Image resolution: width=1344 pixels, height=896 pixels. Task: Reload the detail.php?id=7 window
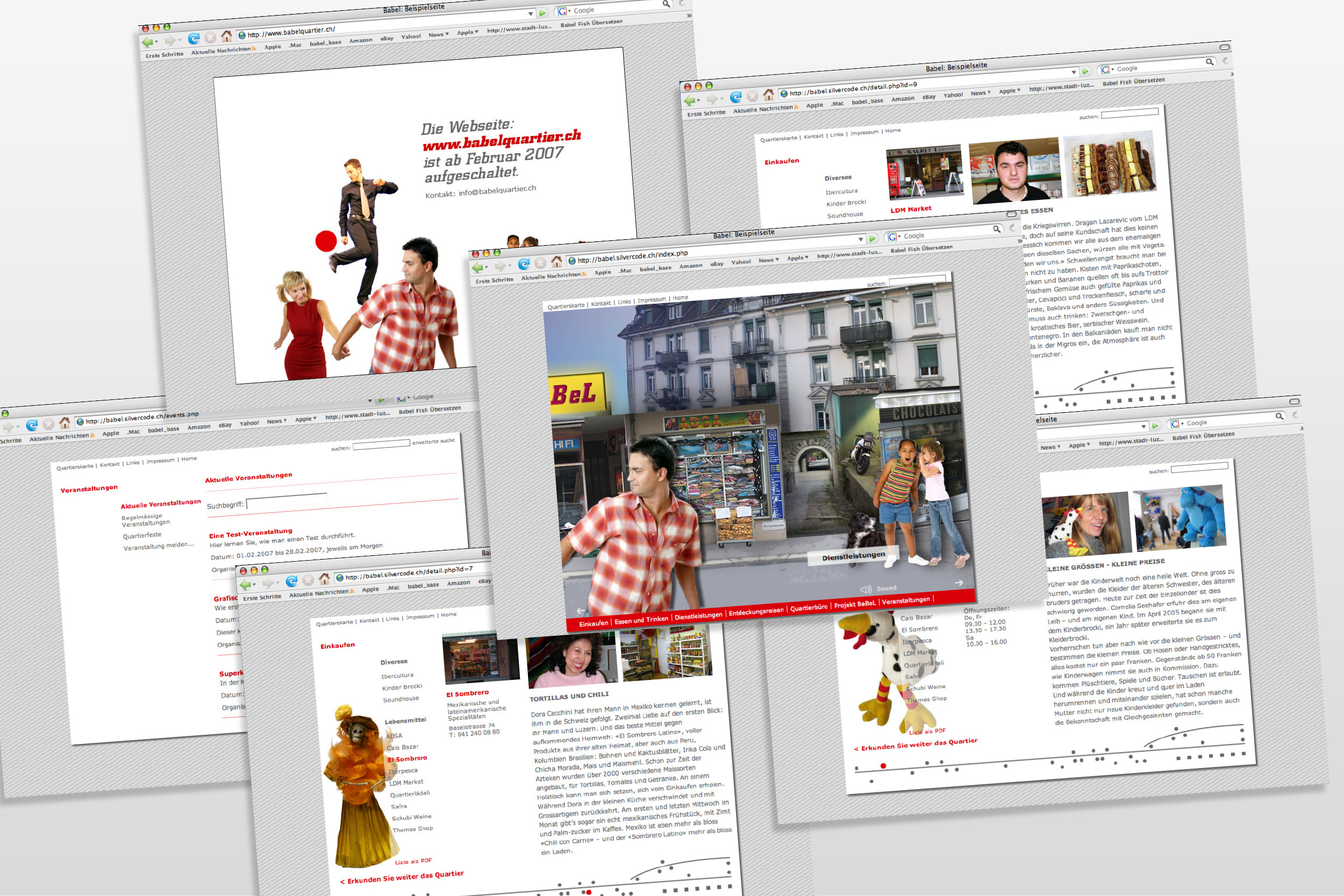[x=291, y=582]
